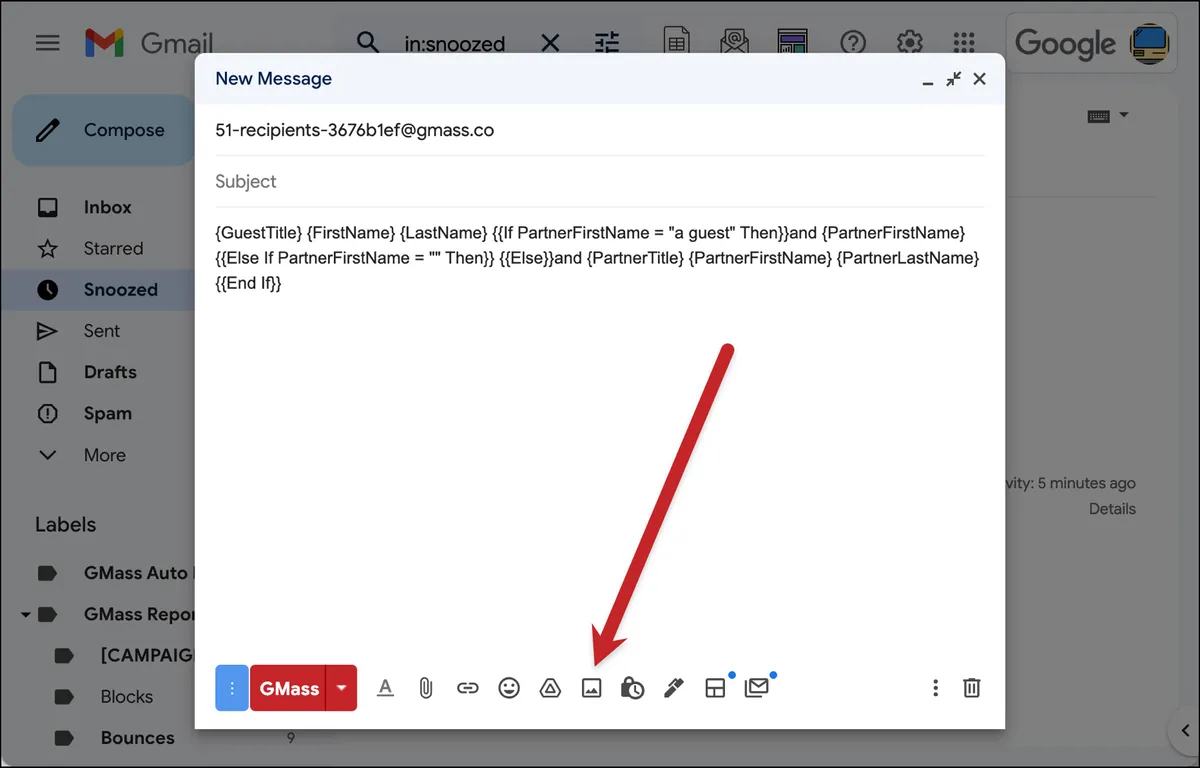Open GMass email list builder icon
The height and width of the screenshot is (768, 1200).
(x=735, y=42)
